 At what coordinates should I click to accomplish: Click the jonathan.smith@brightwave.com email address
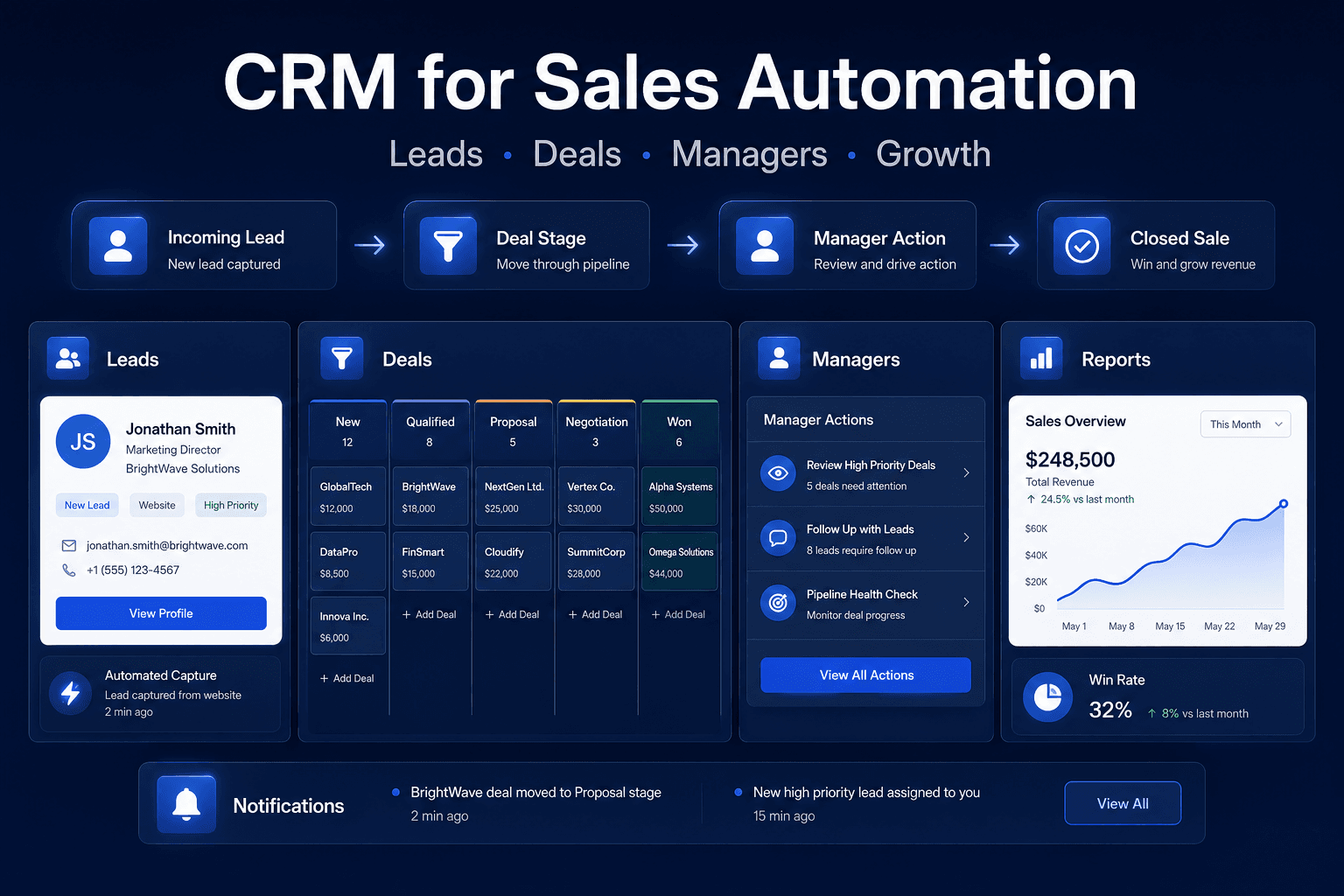[x=167, y=545]
